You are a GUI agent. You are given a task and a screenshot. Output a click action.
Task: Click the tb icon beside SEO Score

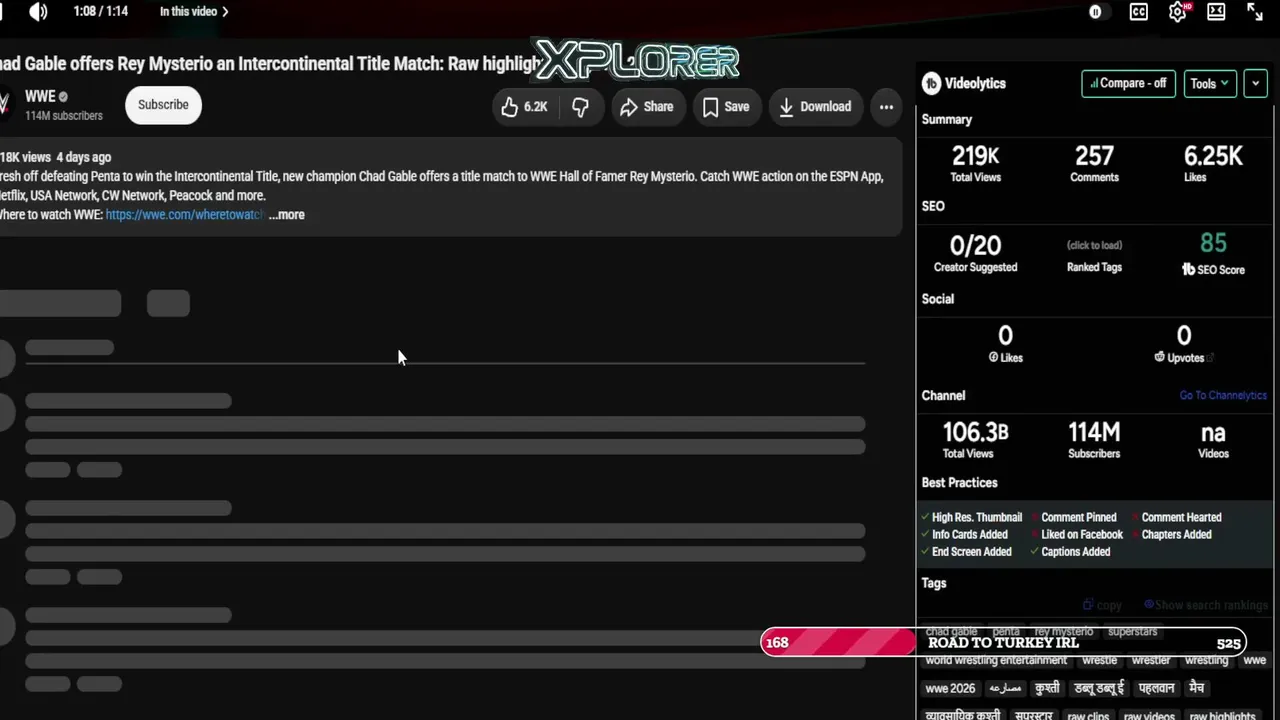point(1189,270)
